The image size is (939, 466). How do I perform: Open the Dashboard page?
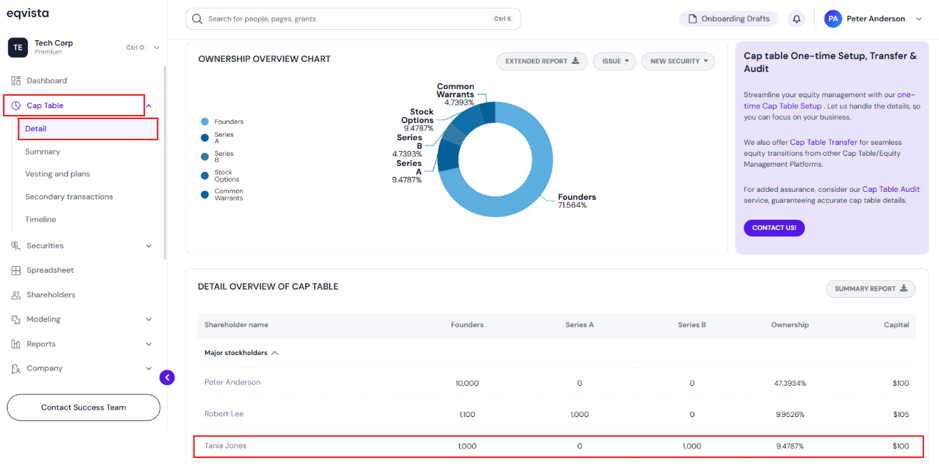tap(47, 80)
